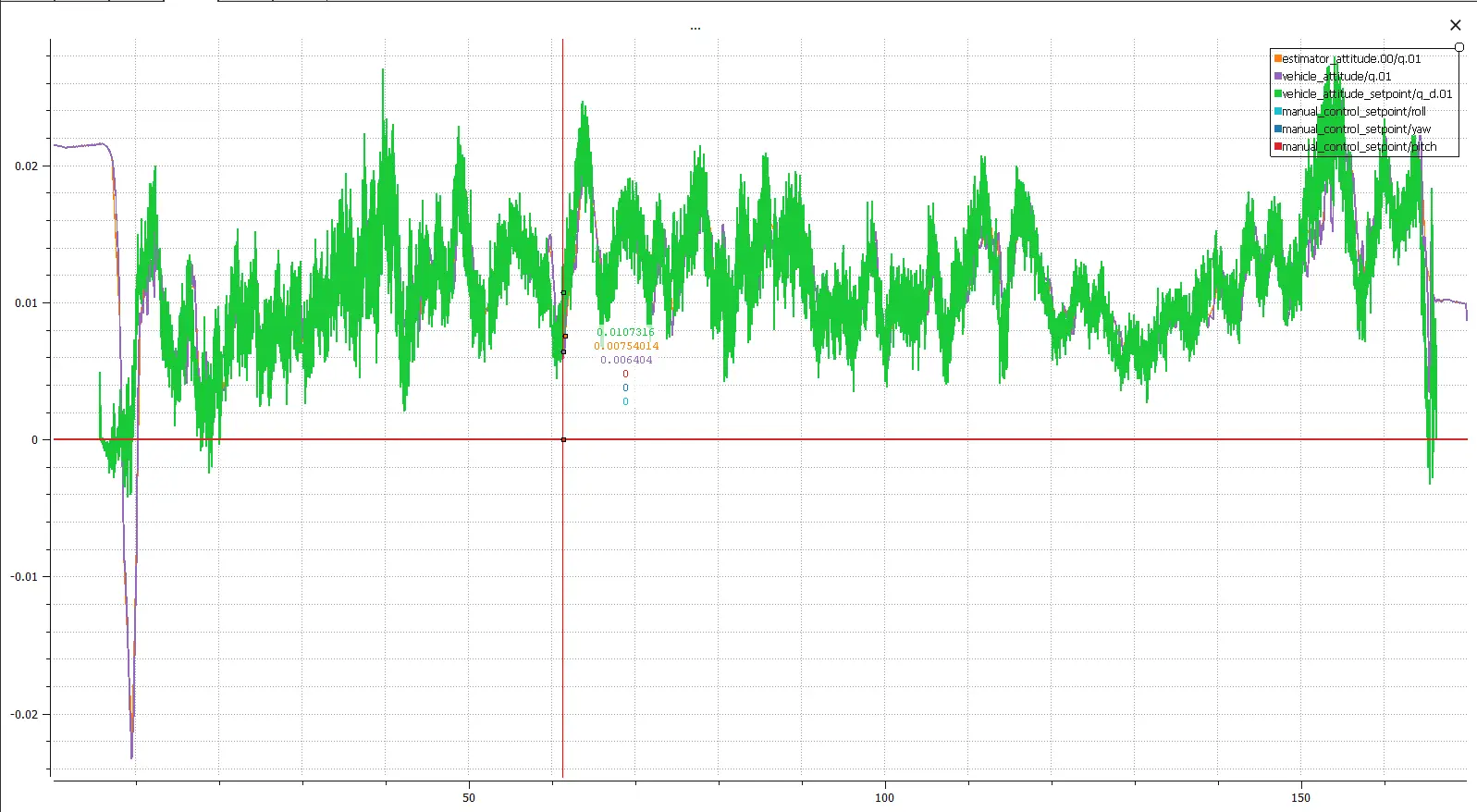Click the green tracker marker on cursor line

[563, 293]
